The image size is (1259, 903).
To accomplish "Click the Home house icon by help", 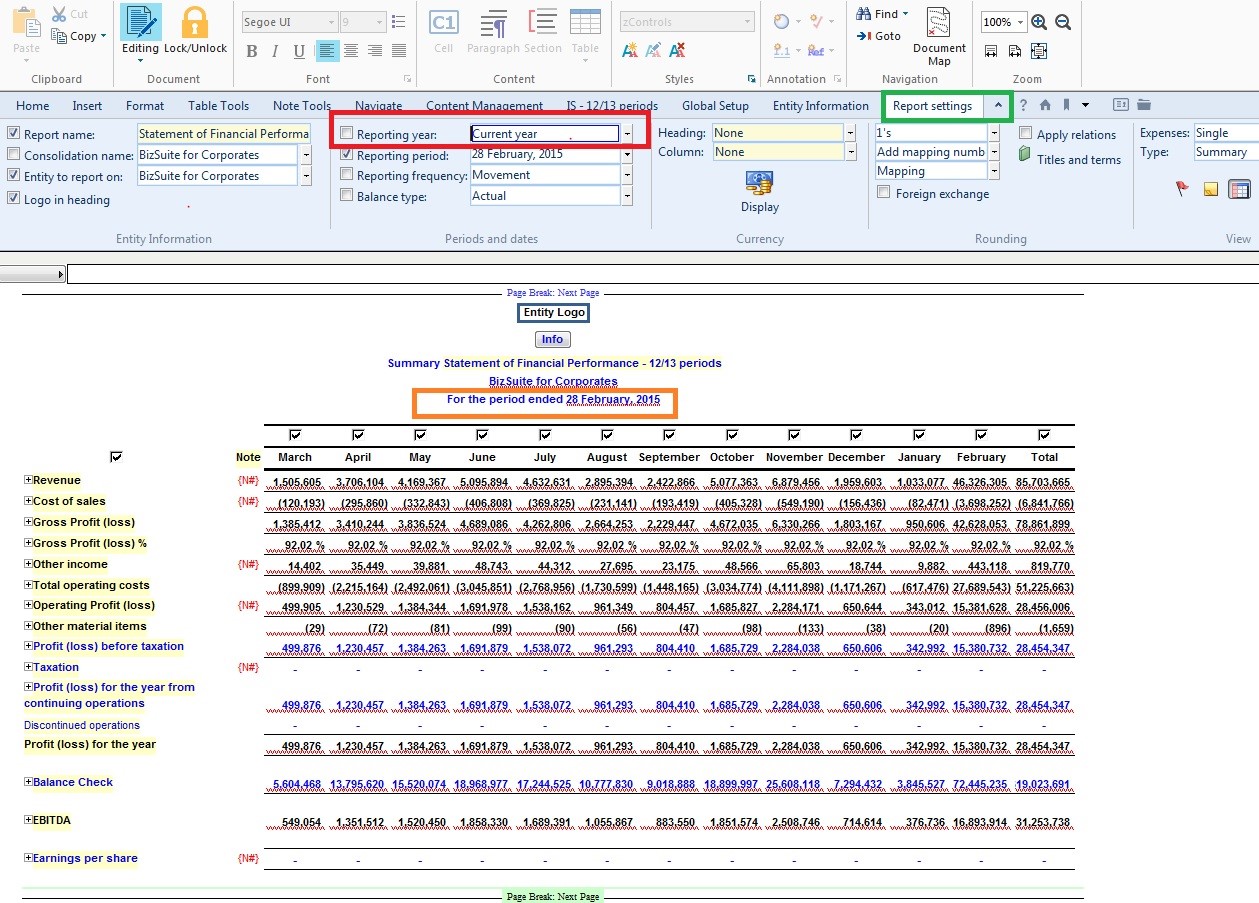I will click(x=1045, y=105).
